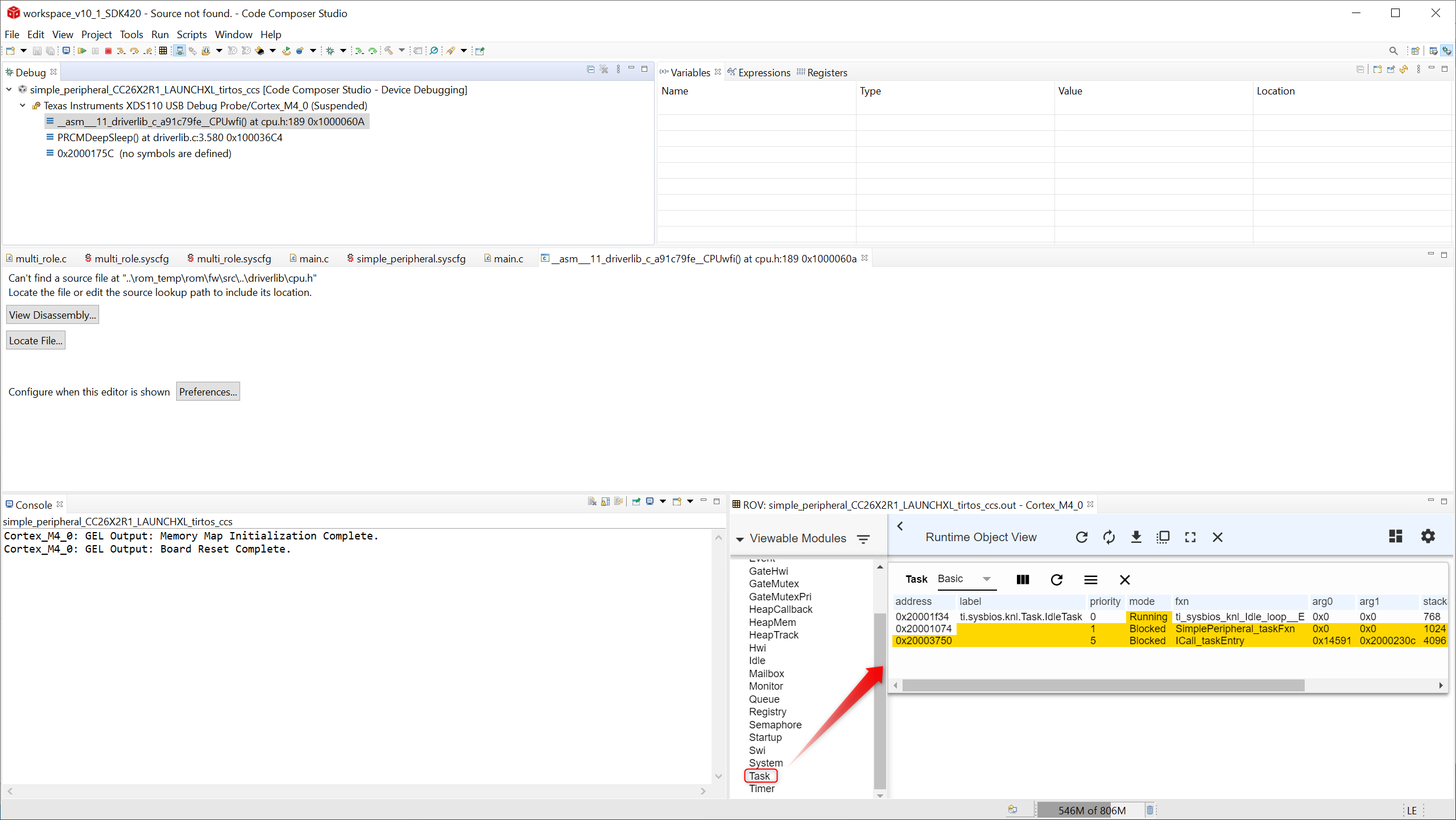
Task: Open the Scripts menu
Action: pos(191,35)
